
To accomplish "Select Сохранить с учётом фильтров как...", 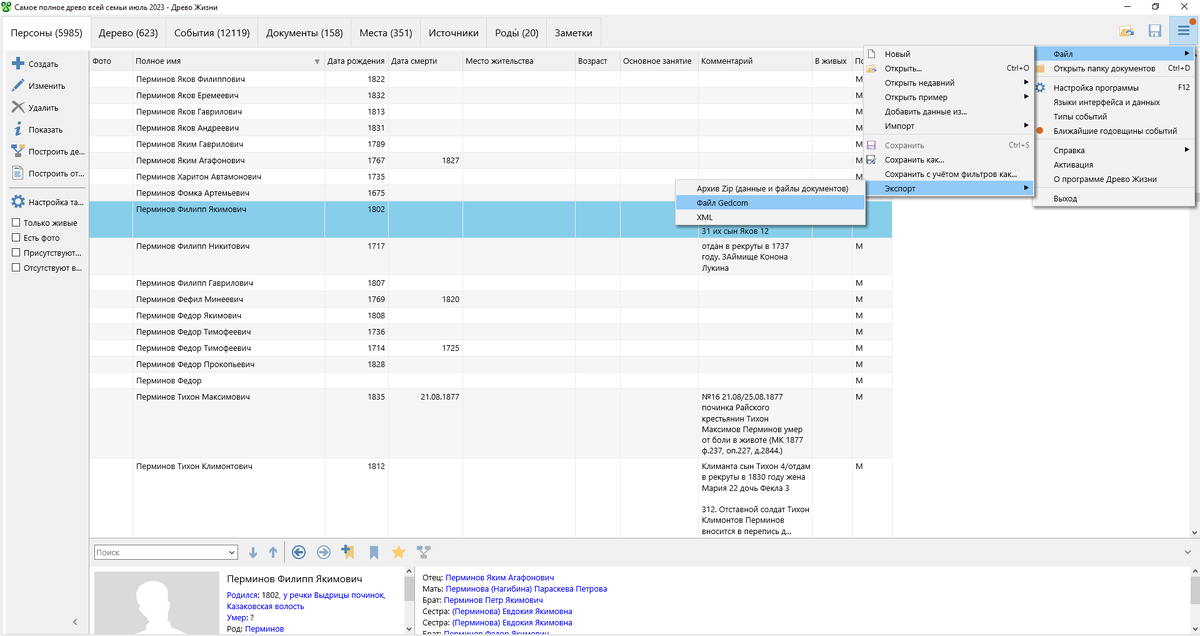I will [x=948, y=174].
